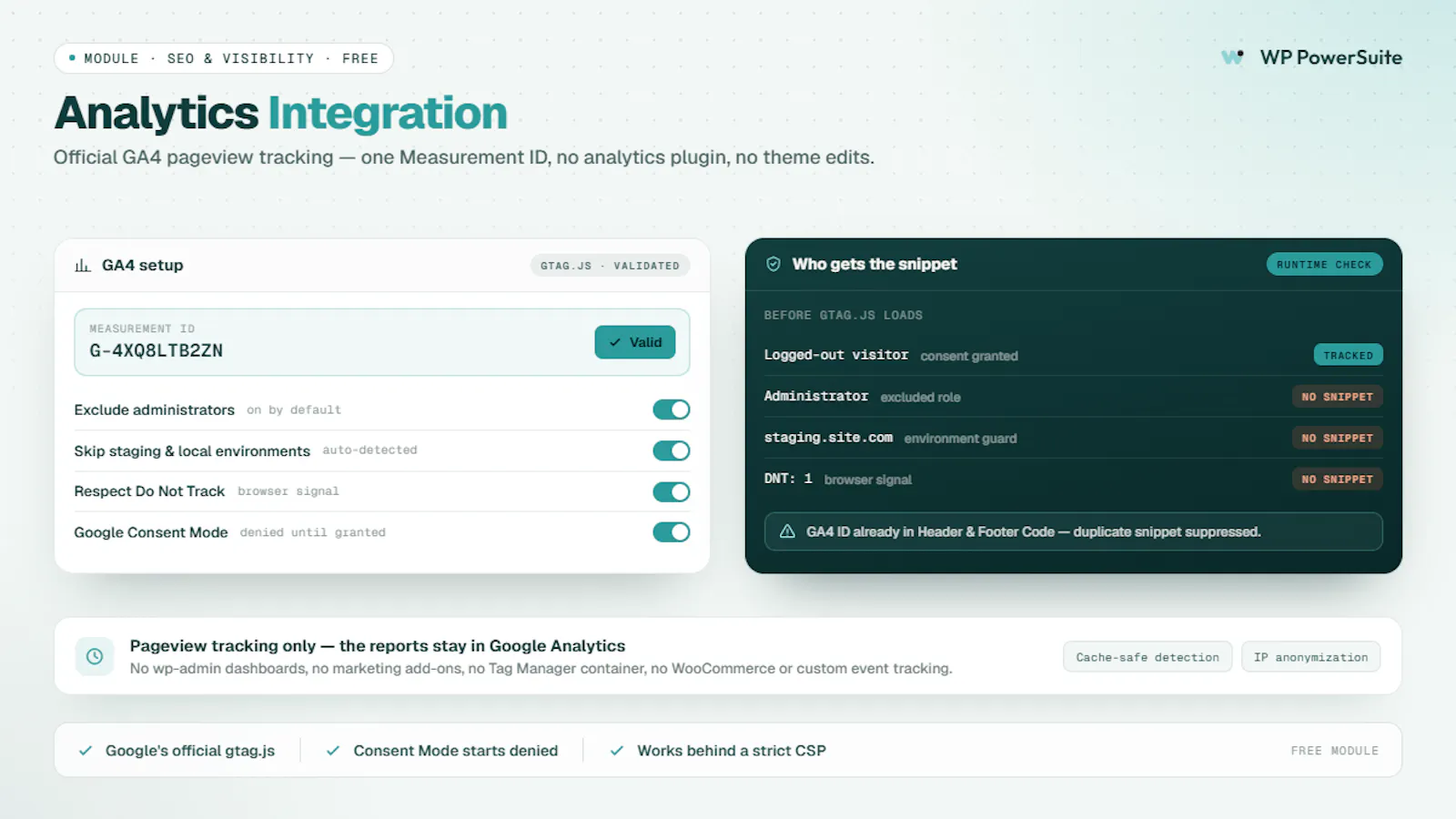Screen dimensions: 1456x819
Task: Click the 'FREE MODULE' label in footer bar
Action: pos(1335,751)
